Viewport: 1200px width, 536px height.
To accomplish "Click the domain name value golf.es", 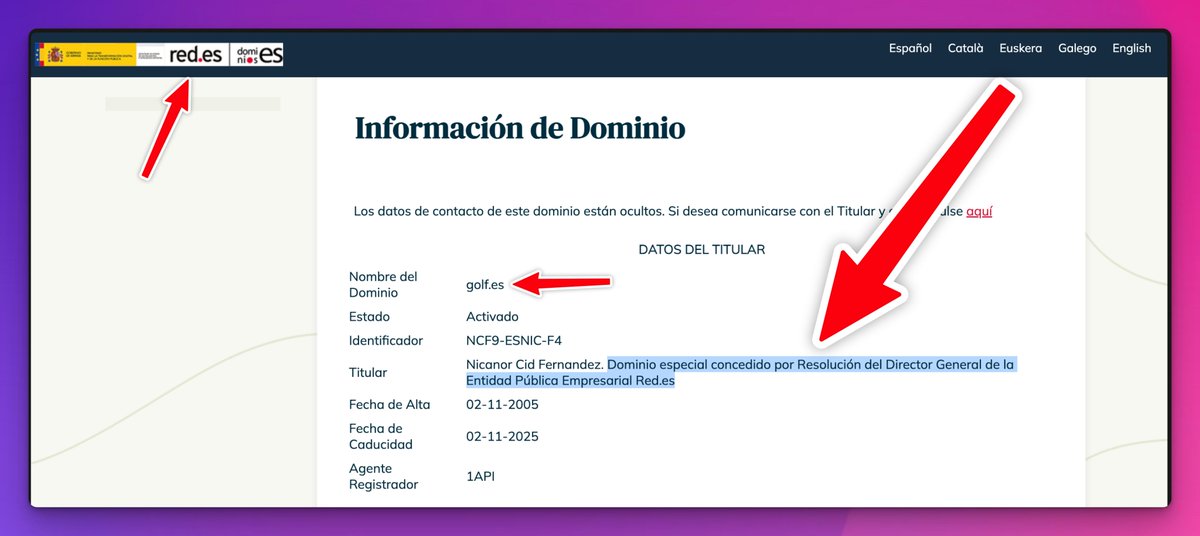I will 485,285.
